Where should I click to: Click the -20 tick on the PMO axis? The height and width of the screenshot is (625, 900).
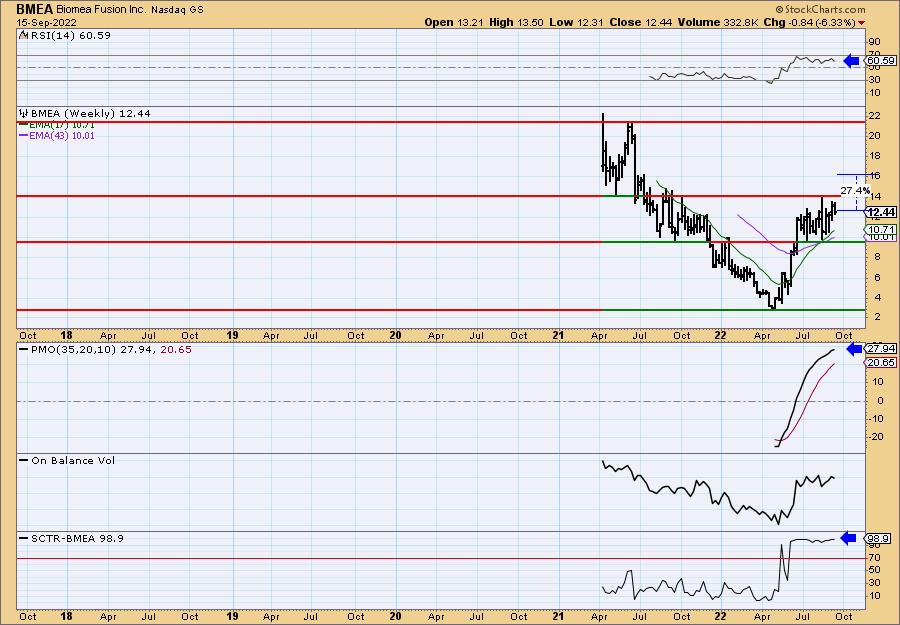(x=876, y=437)
